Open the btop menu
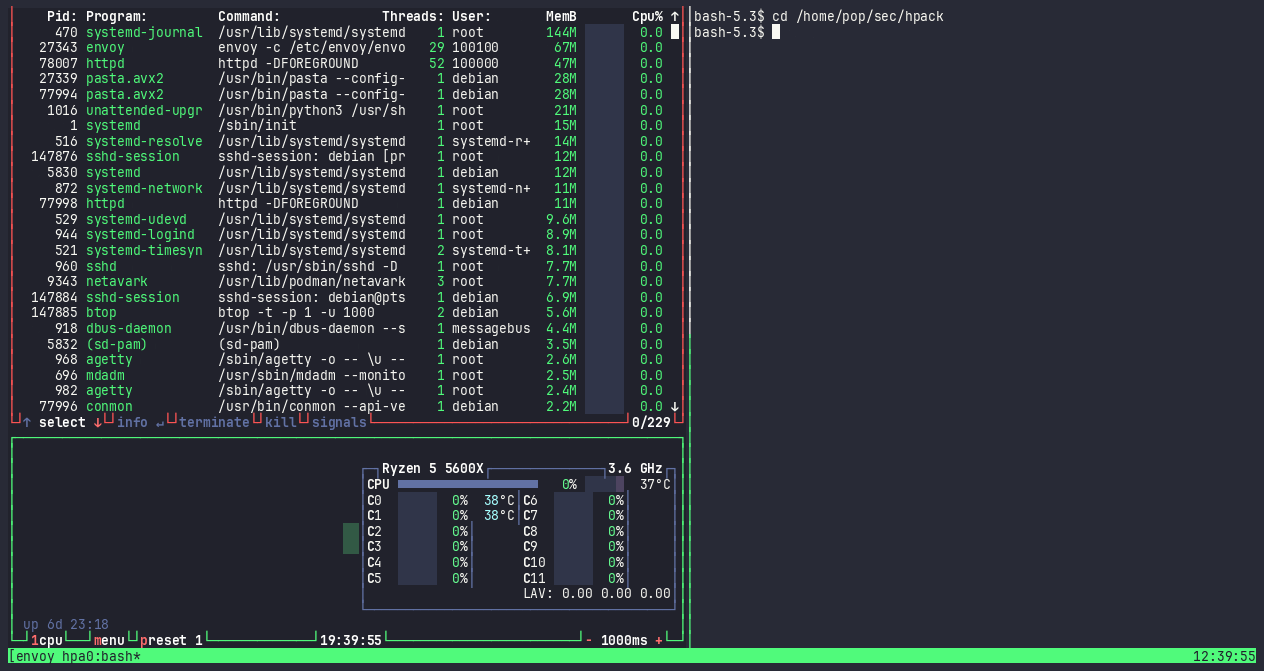This screenshot has width=1264, height=671. point(109,640)
